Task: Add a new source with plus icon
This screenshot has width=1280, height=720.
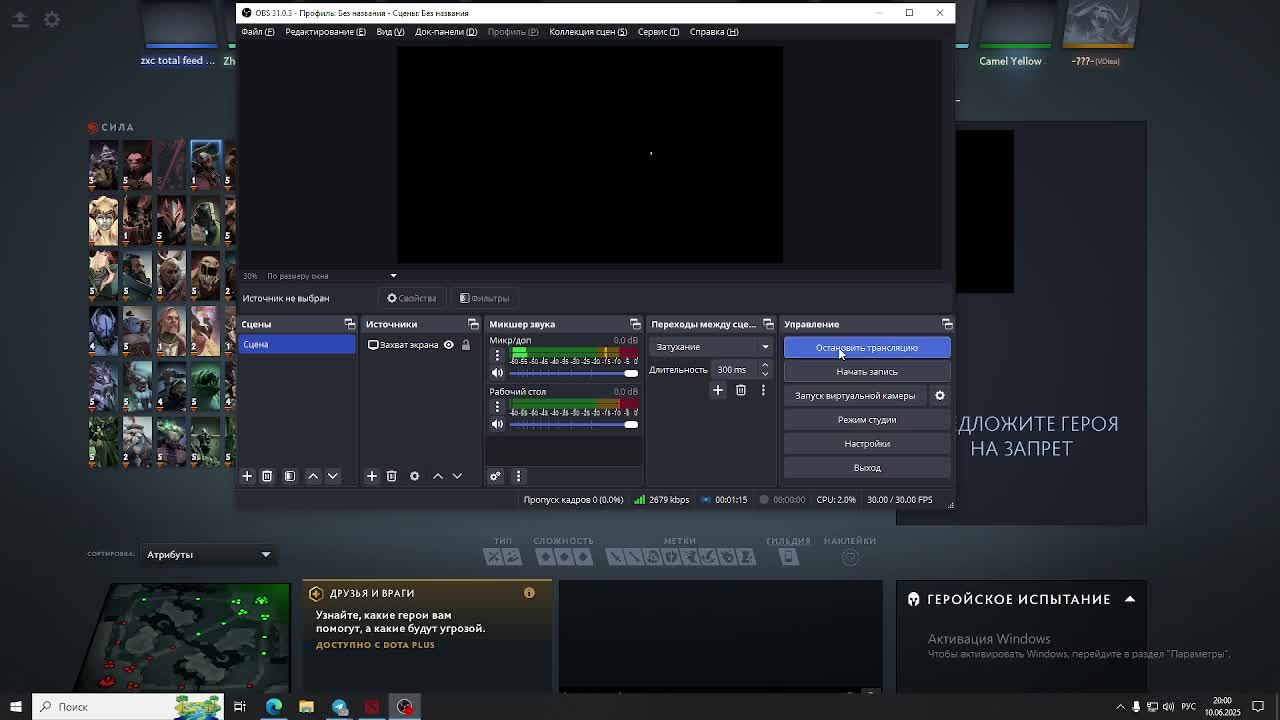Action: click(x=371, y=476)
